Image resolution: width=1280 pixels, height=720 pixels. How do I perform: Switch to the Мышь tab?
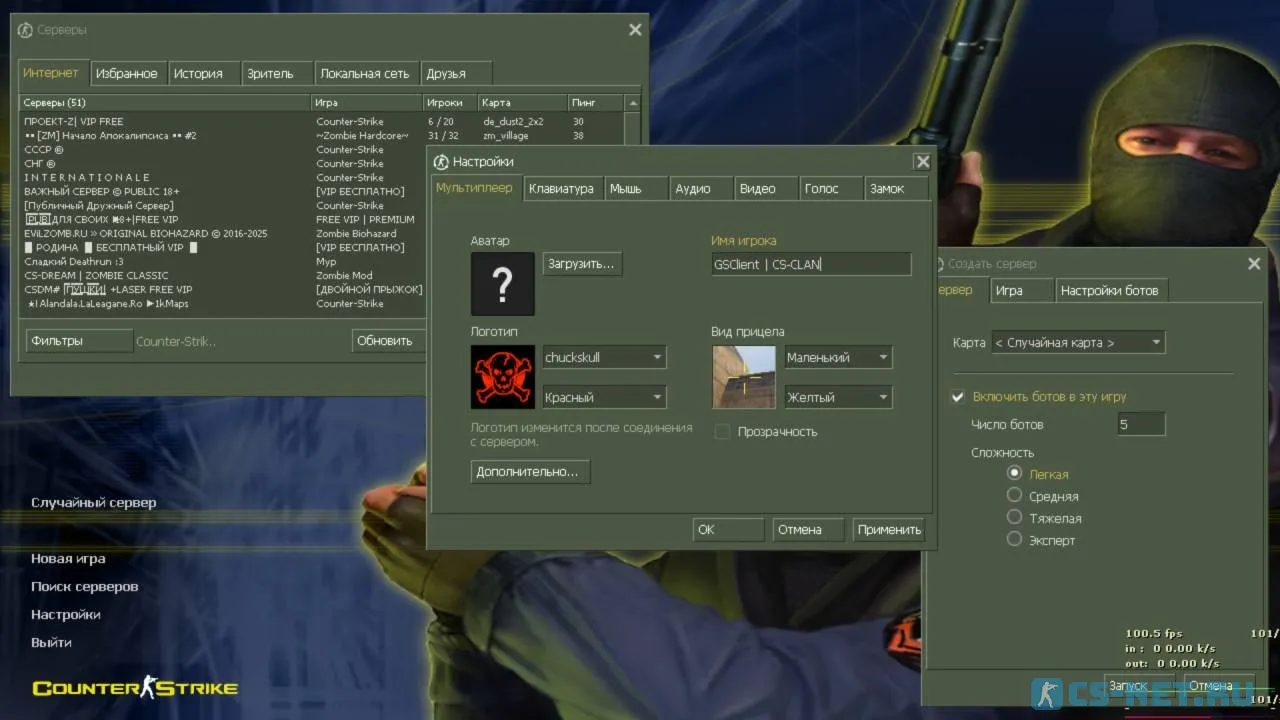coord(636,188)
